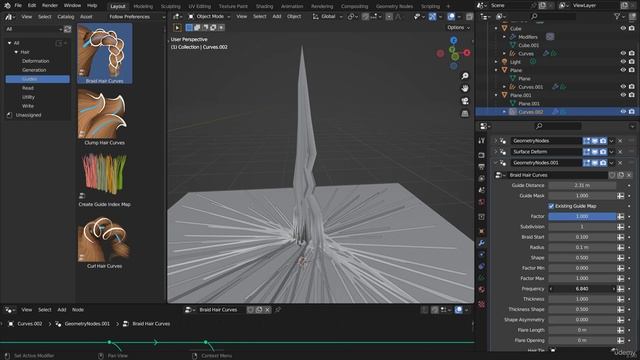Select the Deformation catalog

coord(36,61)
